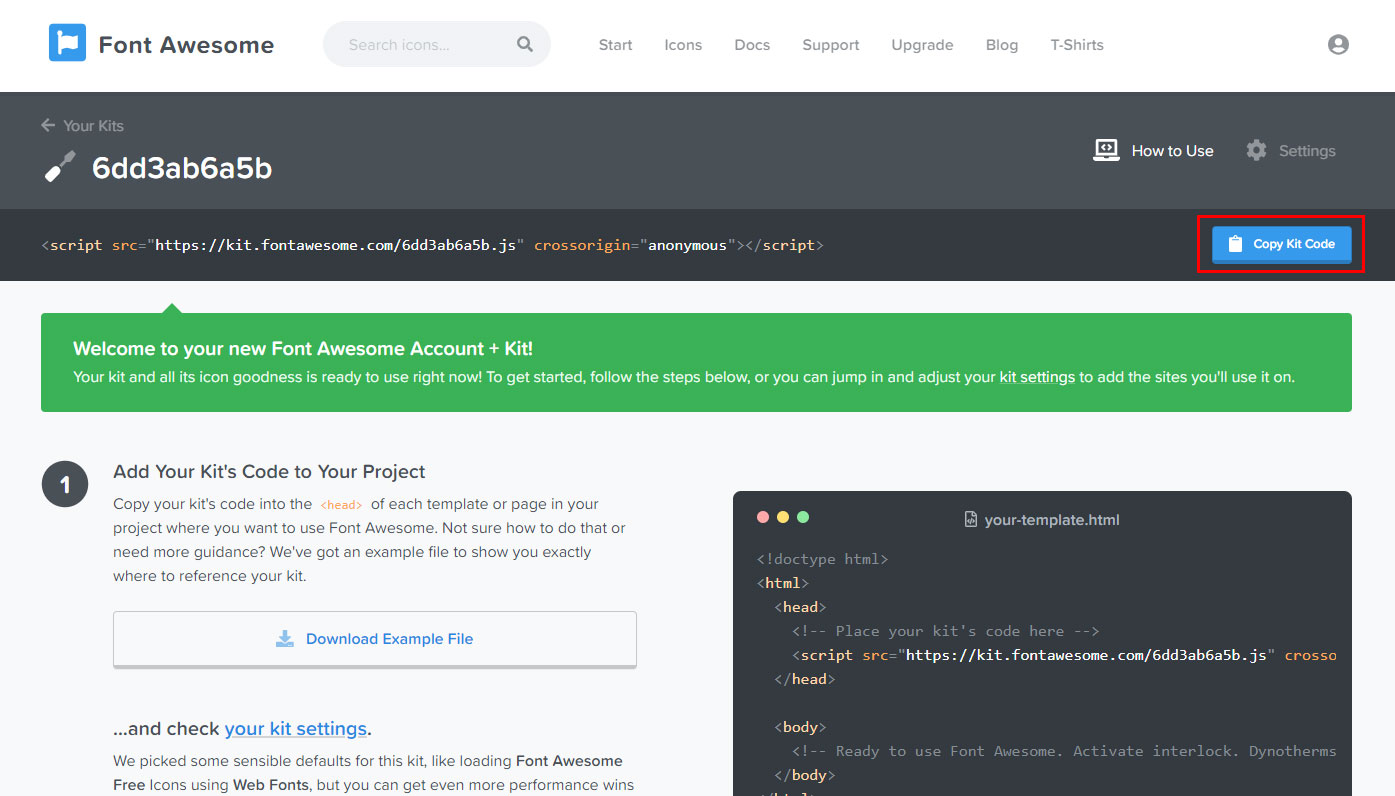
Task: Select Upgrade in the top navigation
Action: [x=922, y=45]
